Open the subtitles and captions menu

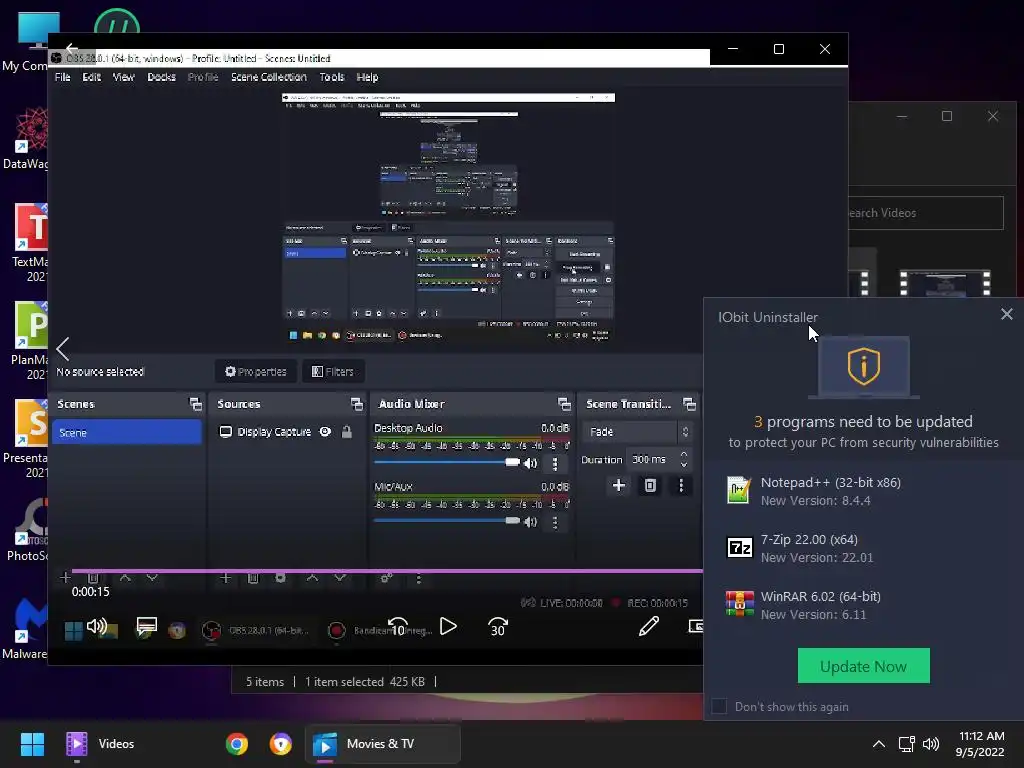(x=146, y=627)
